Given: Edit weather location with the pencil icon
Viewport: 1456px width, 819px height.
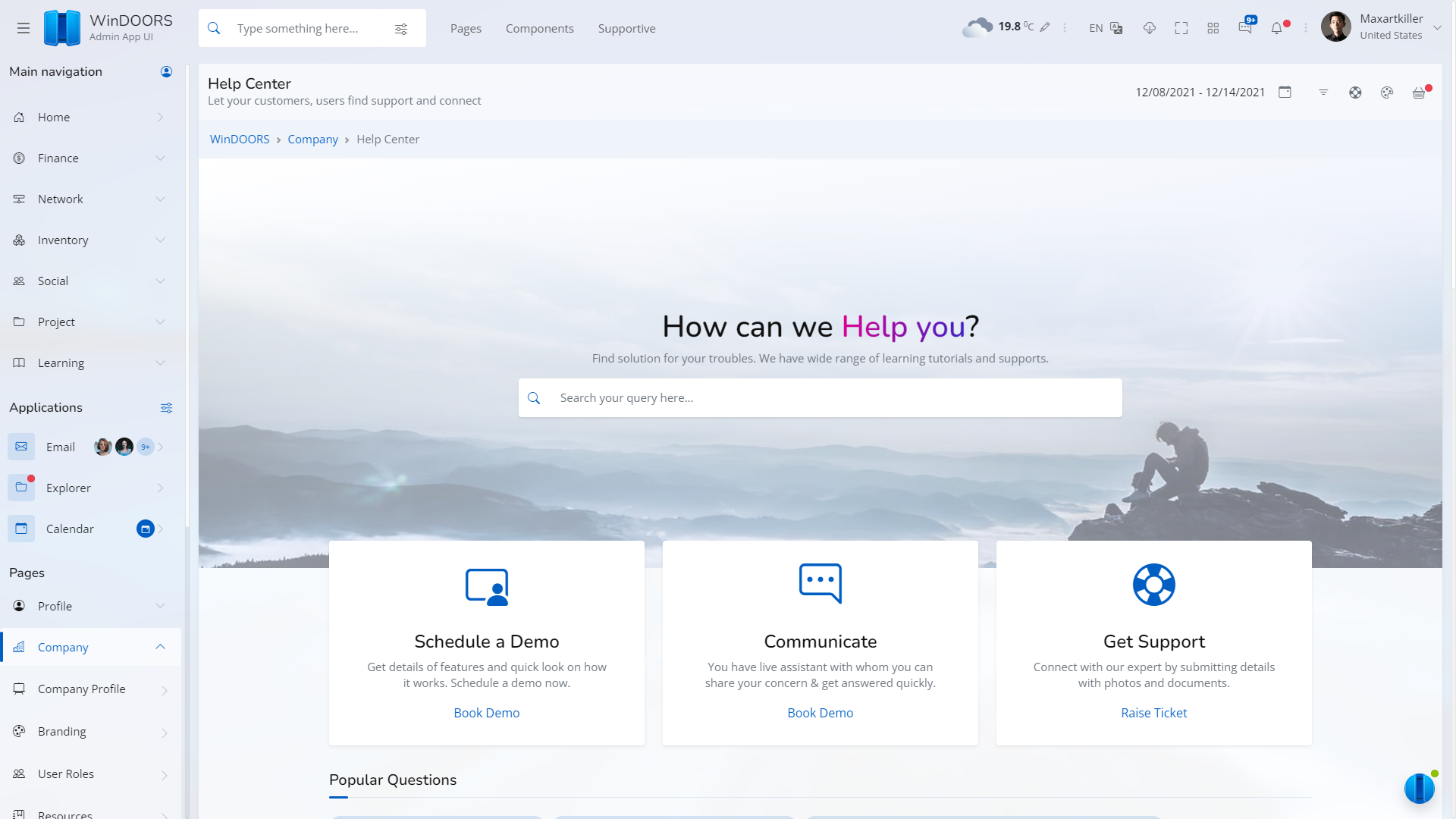Looking at the screenshot, I should (1045, 27).
